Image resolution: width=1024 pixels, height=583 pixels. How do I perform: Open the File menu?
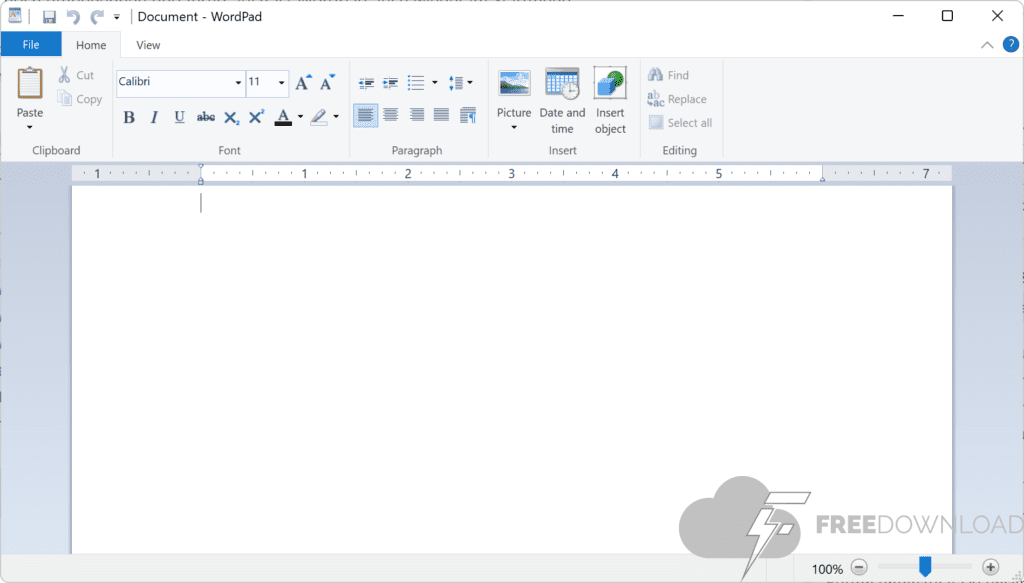(30, 45)
